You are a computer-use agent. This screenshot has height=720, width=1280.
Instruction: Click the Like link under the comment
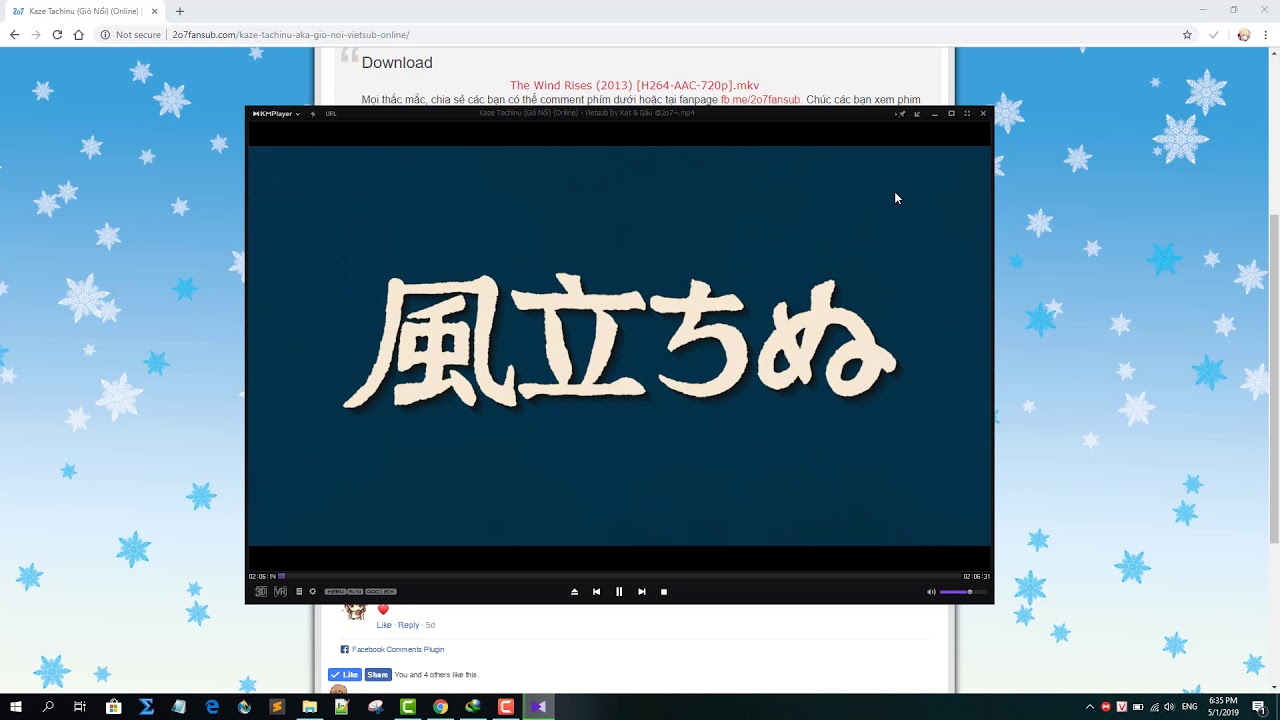coord(384,625)
